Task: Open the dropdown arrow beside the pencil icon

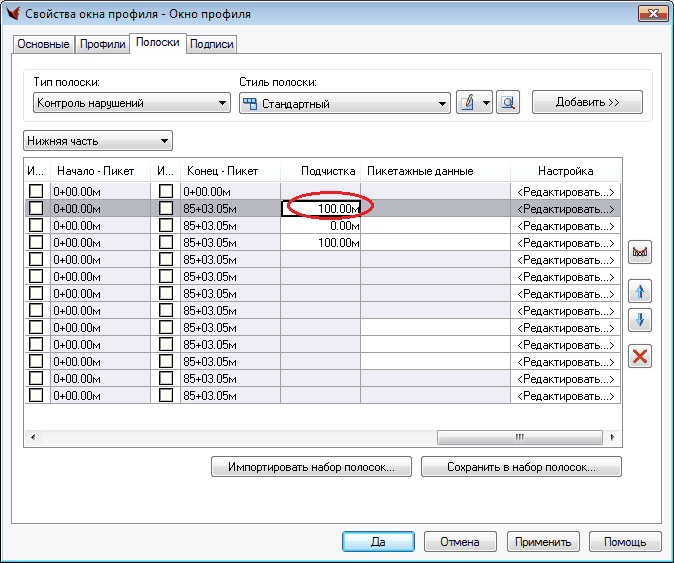Action: 487,103
